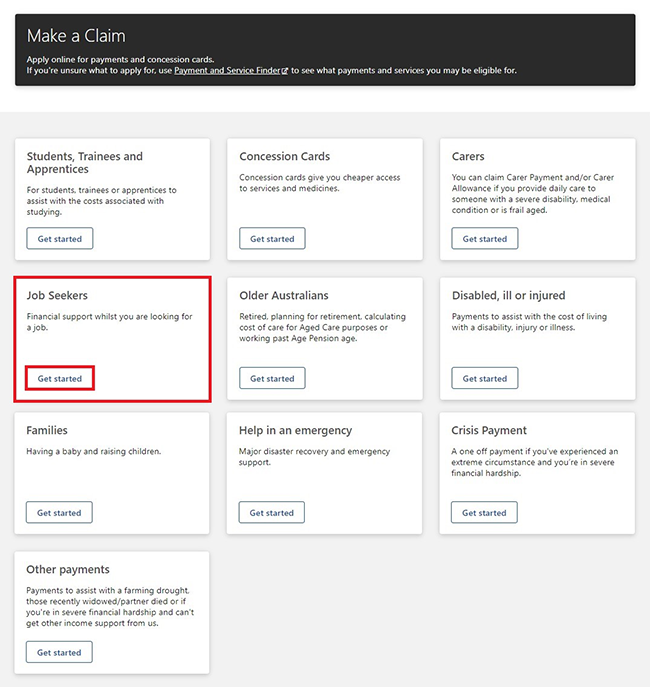Select the Other payments card heading
This screenshot has width=650, height=687.
coord(68,570)
